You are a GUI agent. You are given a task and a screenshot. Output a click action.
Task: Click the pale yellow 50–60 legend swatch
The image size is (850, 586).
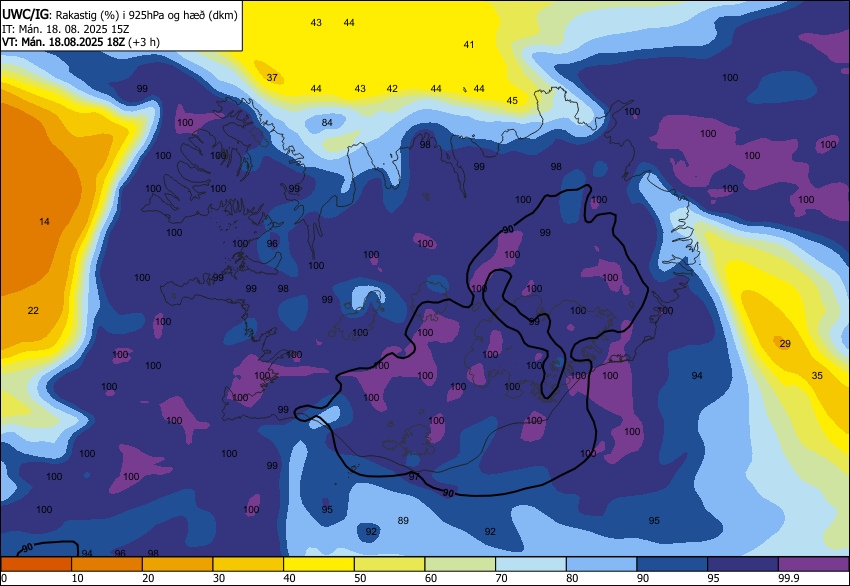(x=389, y=564)
